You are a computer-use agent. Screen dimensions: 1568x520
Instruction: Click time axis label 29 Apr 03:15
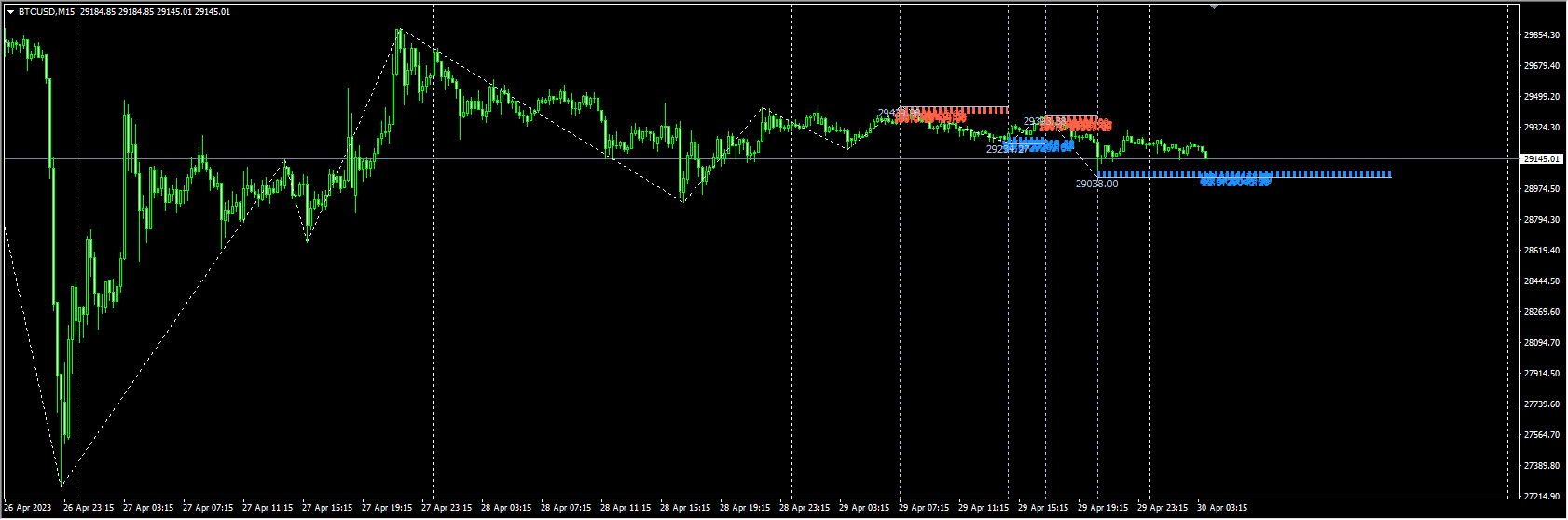pyautogui.click(x=864, y=509)
